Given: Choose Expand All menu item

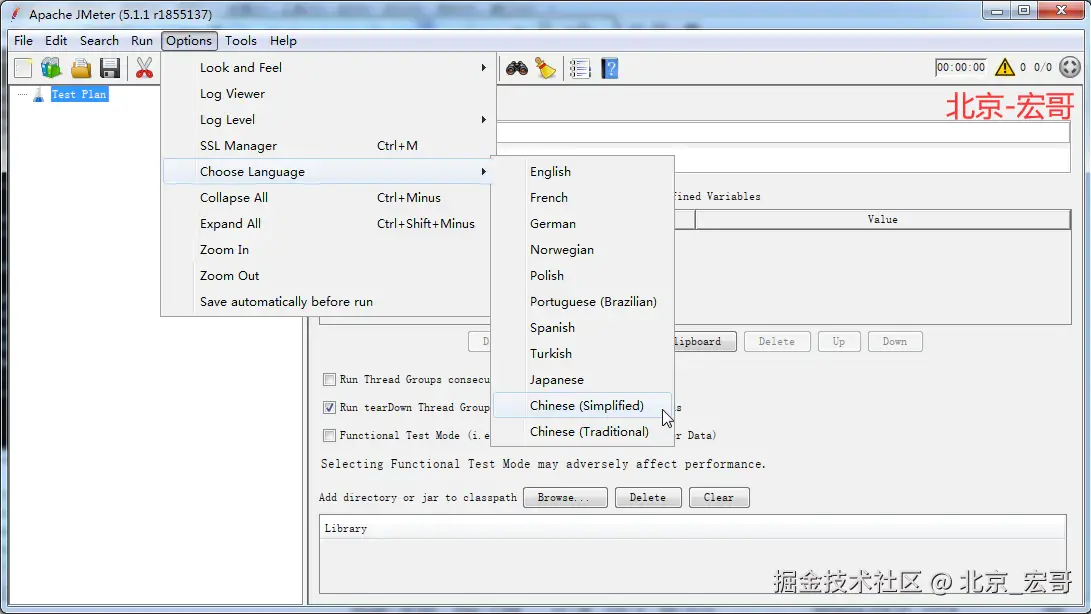Looking at the screenshot, I should tap(328, 223).
